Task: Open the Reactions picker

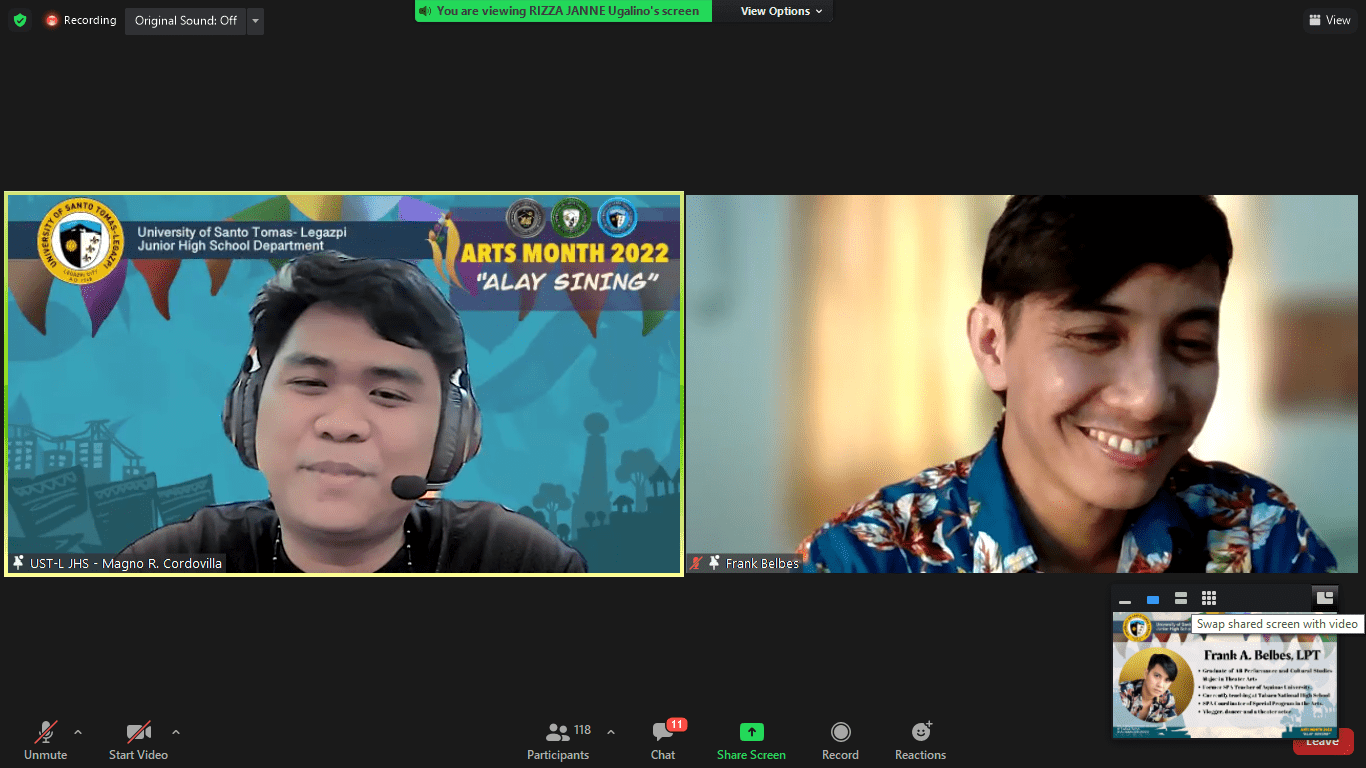Action: click(920, 741)
